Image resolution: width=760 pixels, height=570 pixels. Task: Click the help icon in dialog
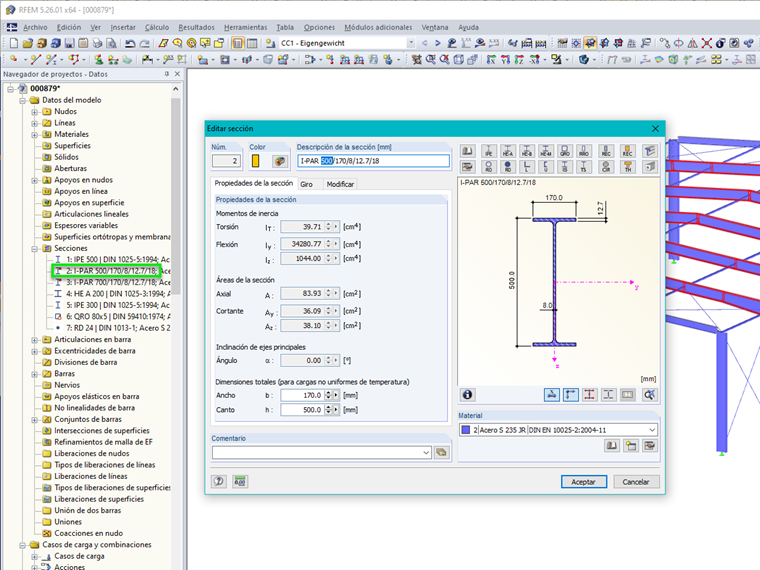tap(219, 481)
